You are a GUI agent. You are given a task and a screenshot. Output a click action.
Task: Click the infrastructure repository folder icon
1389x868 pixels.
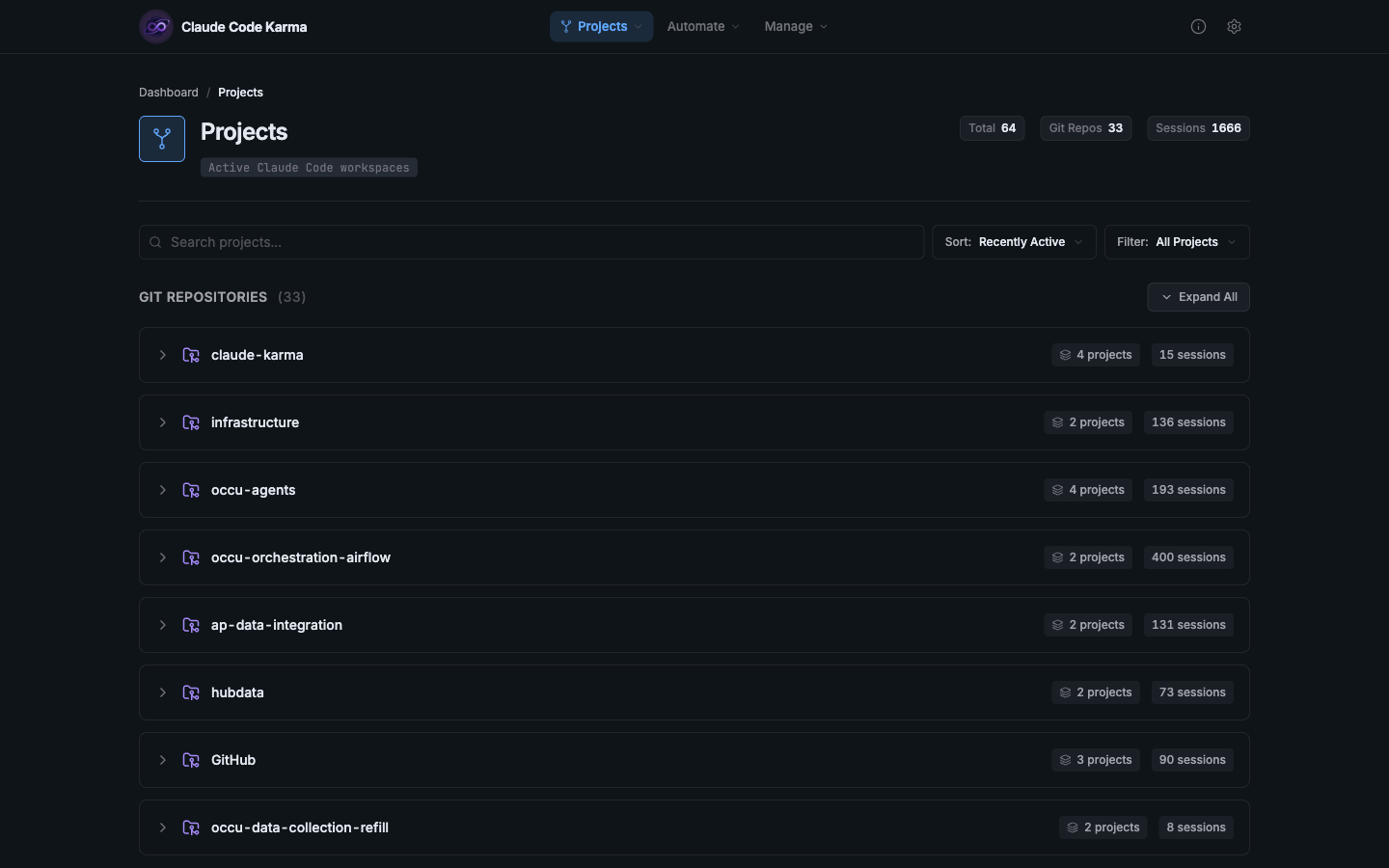[191, 422]
